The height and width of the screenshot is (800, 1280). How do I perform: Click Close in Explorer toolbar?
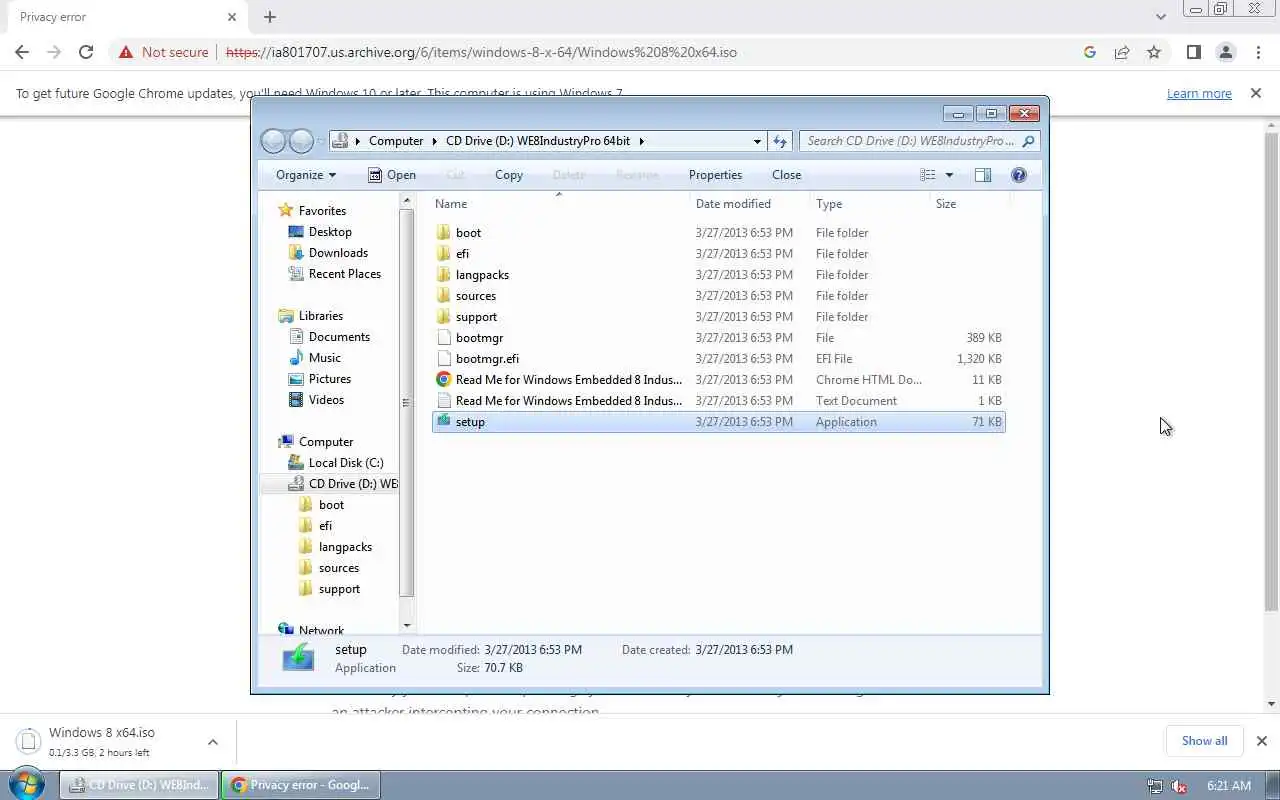(x=786, y=175)
